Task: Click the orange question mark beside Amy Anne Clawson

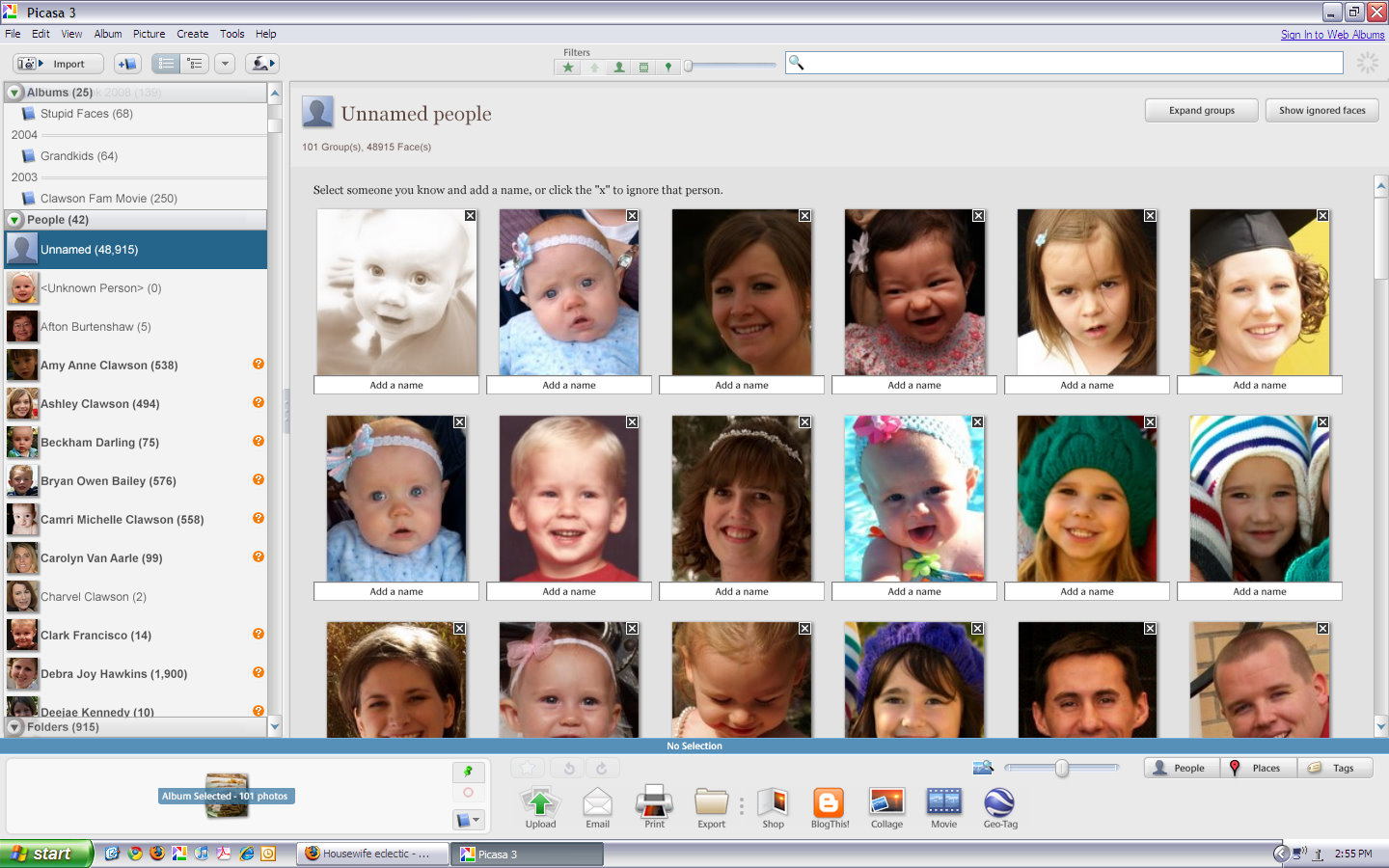Action: coord(259,364)
